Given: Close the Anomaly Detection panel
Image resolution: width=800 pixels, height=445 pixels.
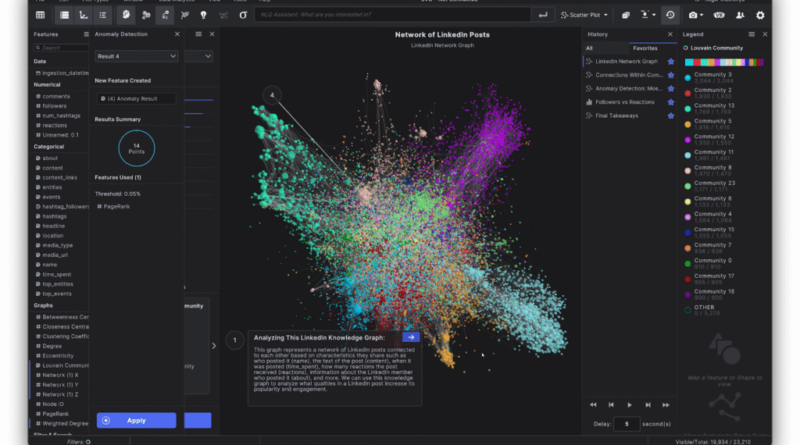Looking at the screenshot, I should click(177, 34).
